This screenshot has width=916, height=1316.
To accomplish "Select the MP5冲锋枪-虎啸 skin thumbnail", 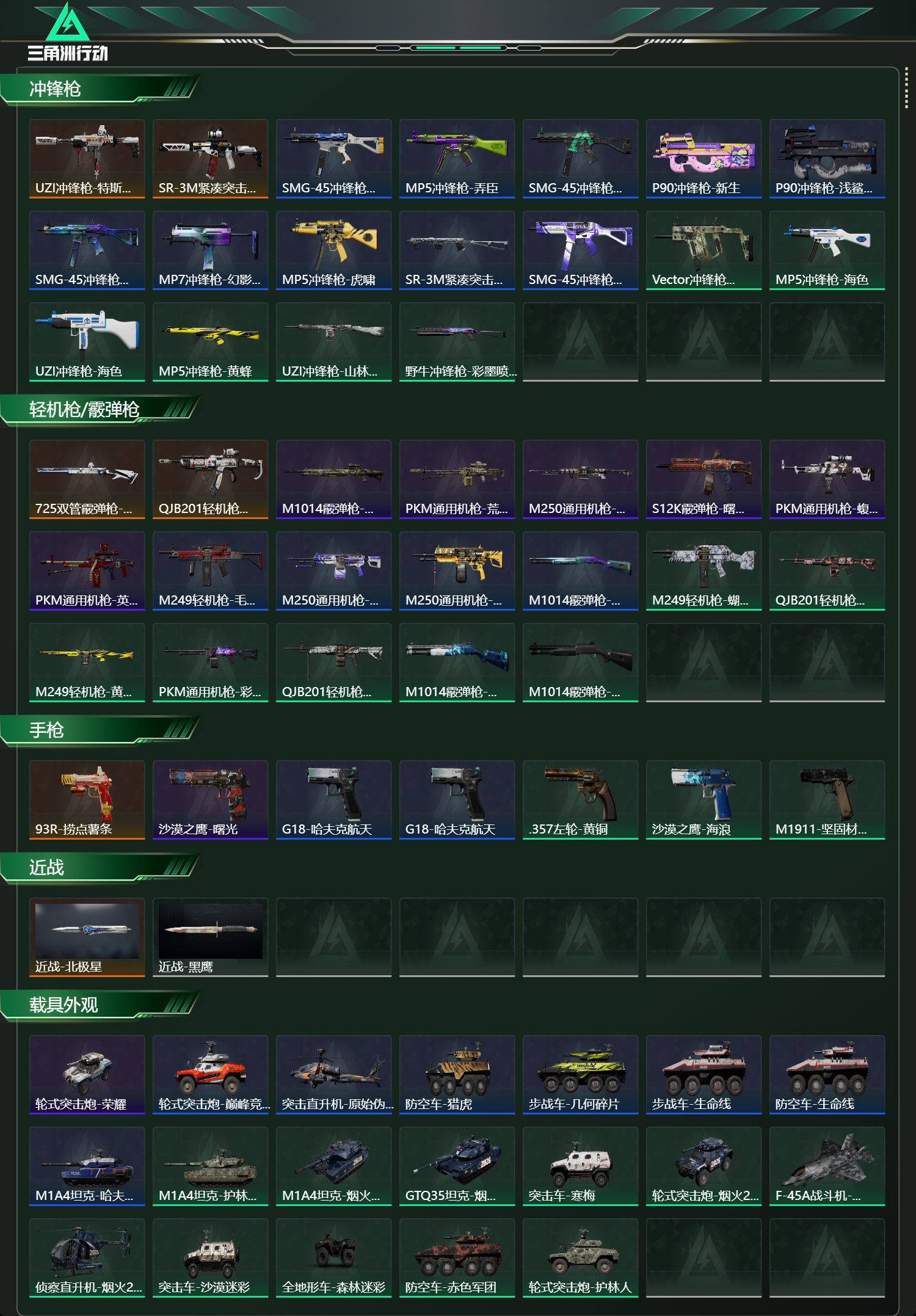I will (x=333, y=250).
